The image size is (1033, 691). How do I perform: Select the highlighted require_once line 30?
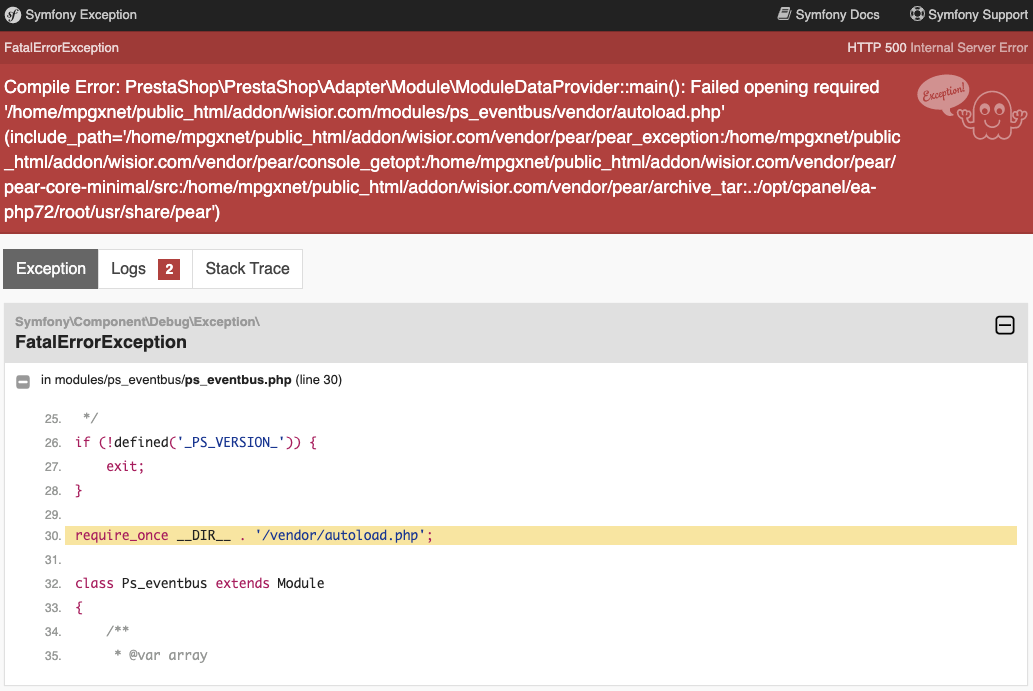(x=253, y=535)
